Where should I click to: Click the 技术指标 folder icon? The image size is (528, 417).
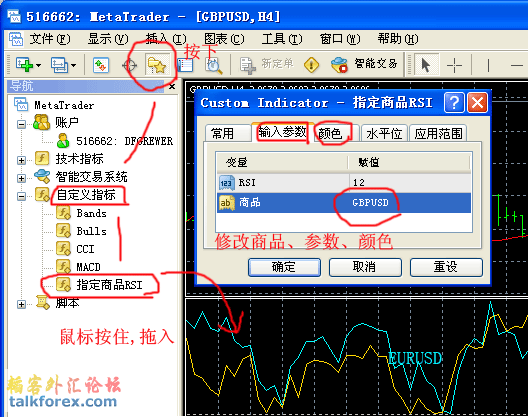pyautogui.click(x=42, y=158)
